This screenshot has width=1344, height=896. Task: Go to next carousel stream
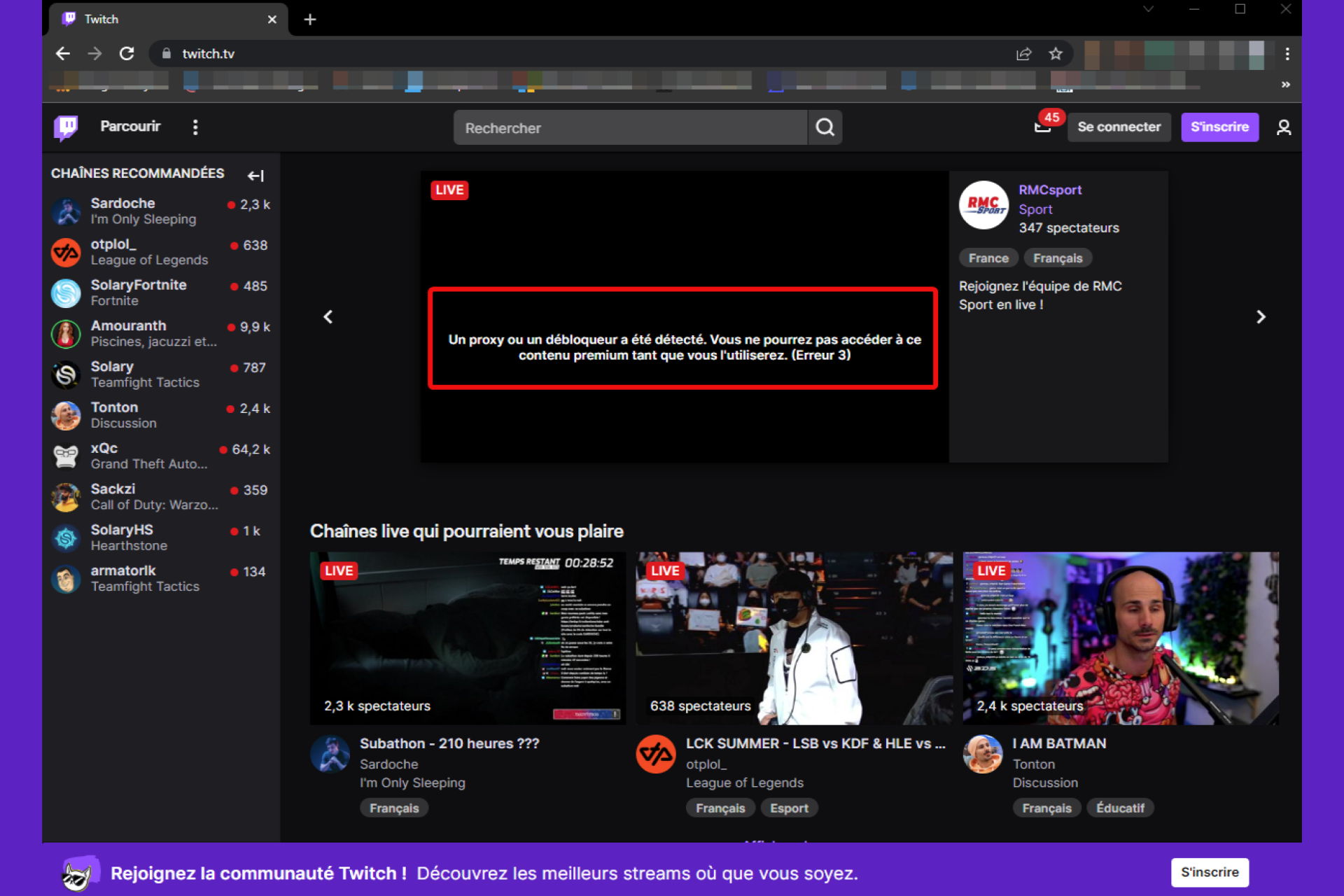(1261, 317)
